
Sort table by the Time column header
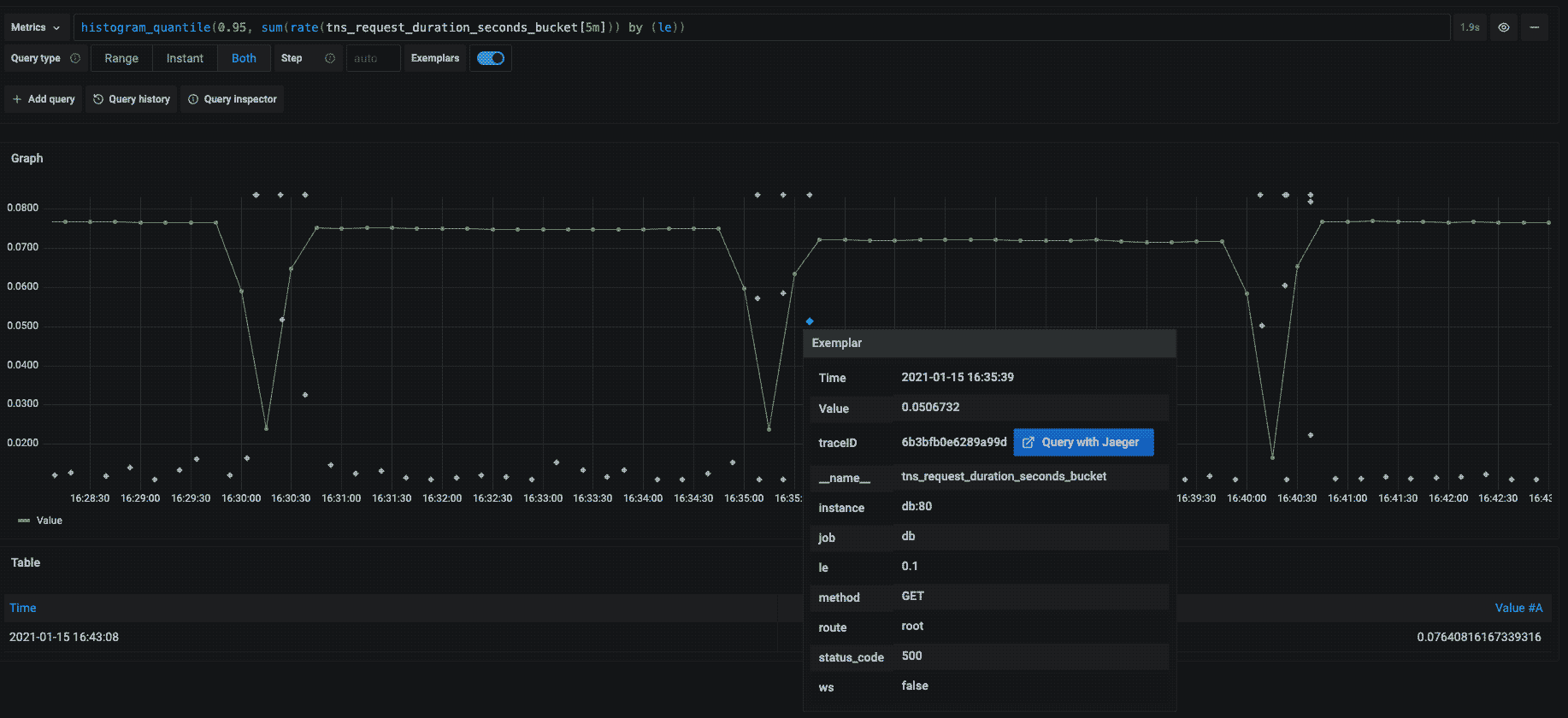23,608
